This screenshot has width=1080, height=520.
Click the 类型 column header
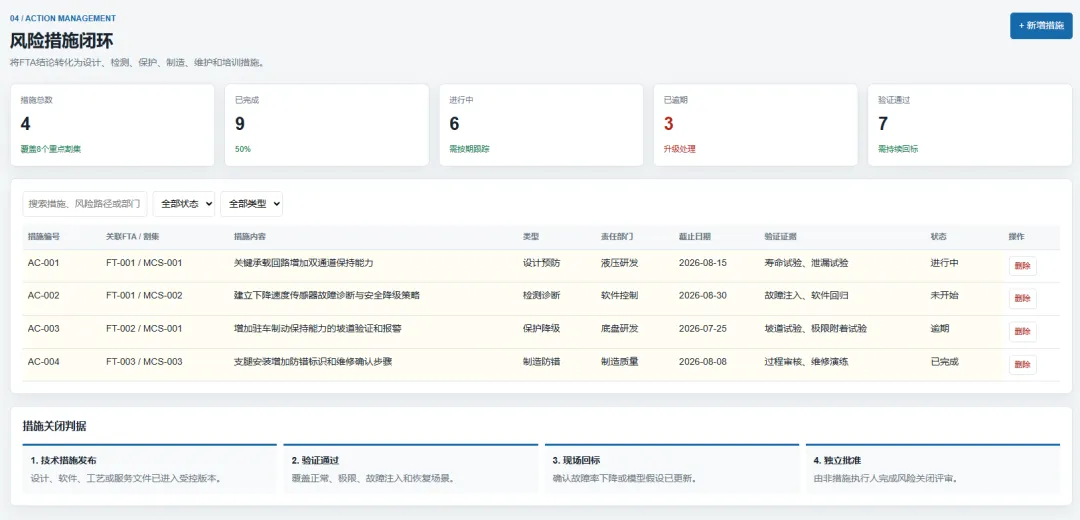[531, 236]
